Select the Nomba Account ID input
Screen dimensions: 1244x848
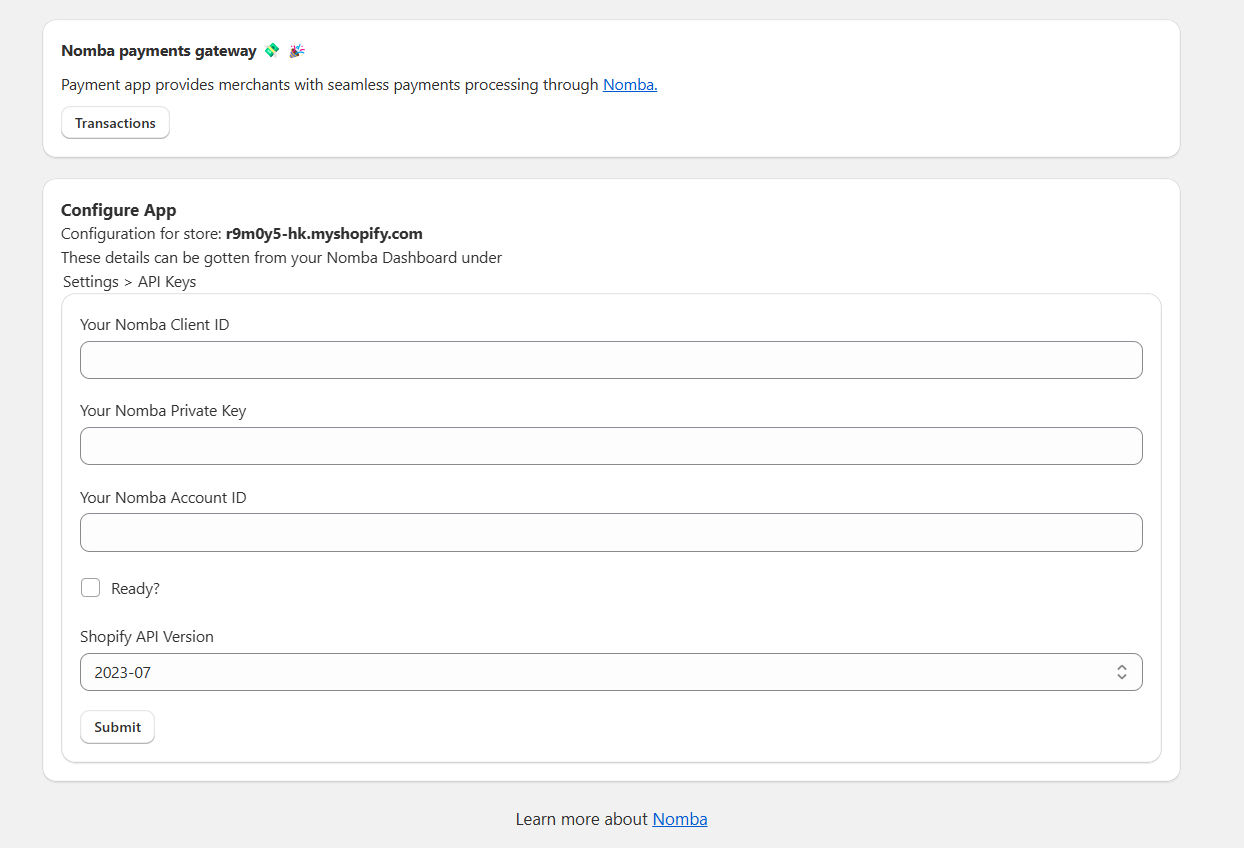[x=611, y=532]
